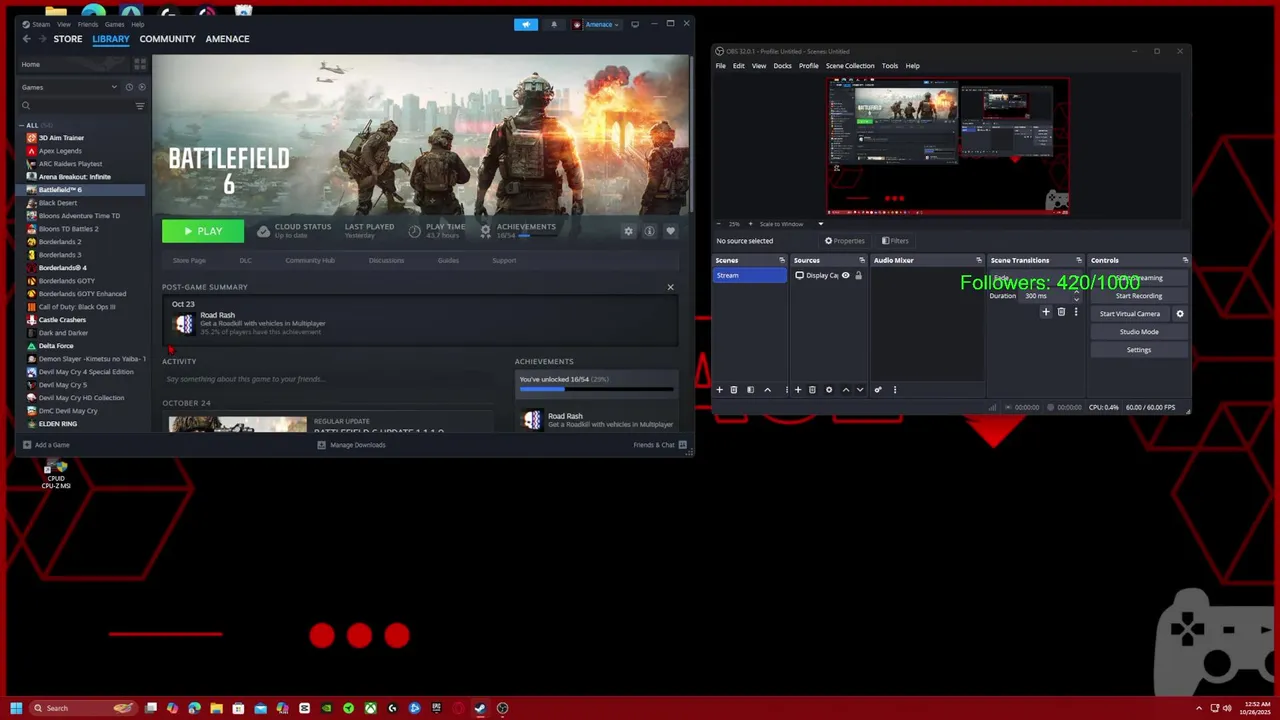This screenshot has width=1280, height=720.
Task: Enter Steam Big Picture mode icon
Action: click(634, 24)
